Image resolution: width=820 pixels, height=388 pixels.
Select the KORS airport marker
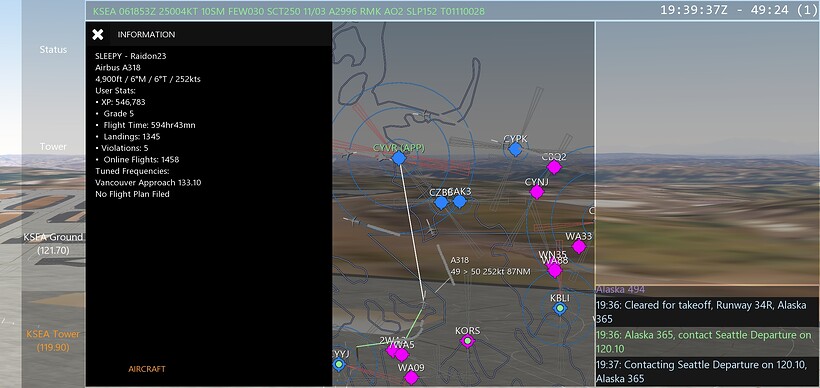467,341
